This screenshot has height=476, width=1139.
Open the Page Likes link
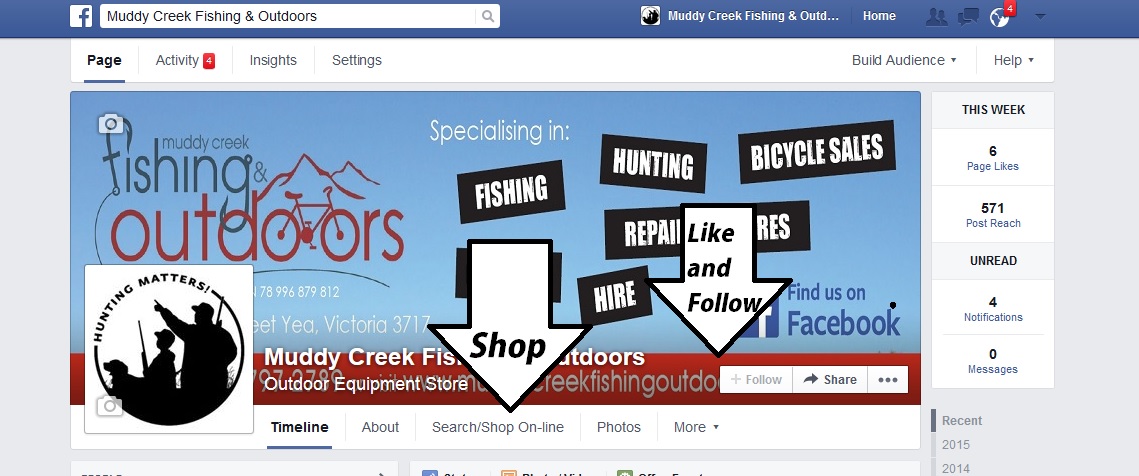tap(992, 166)
